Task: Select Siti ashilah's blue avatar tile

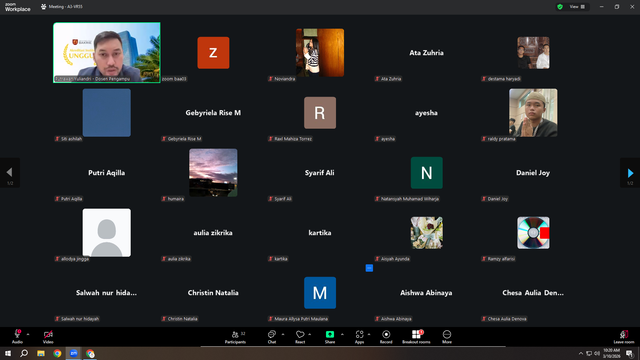Action: coord(107,113)
